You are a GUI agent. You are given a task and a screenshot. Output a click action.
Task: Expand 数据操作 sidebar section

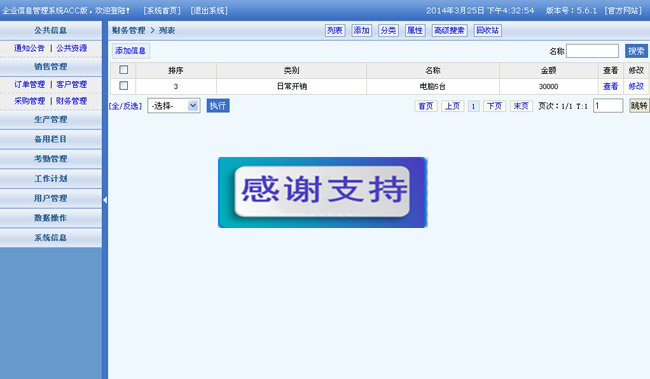pos(51,218)
